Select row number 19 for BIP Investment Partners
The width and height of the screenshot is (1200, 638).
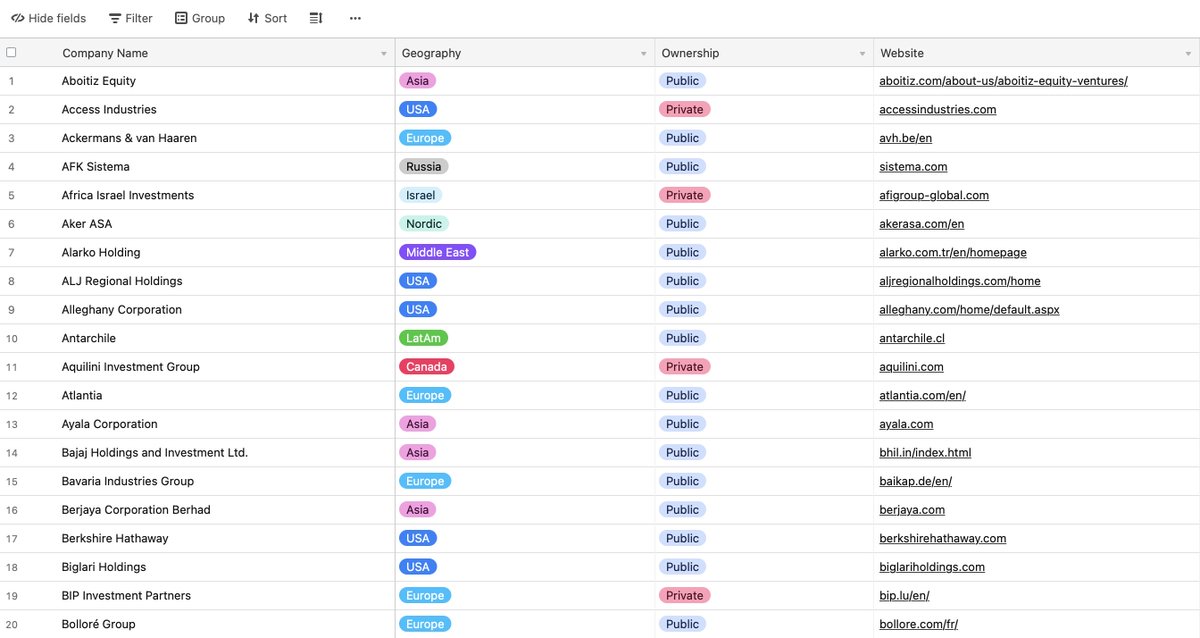coord(12,596)
